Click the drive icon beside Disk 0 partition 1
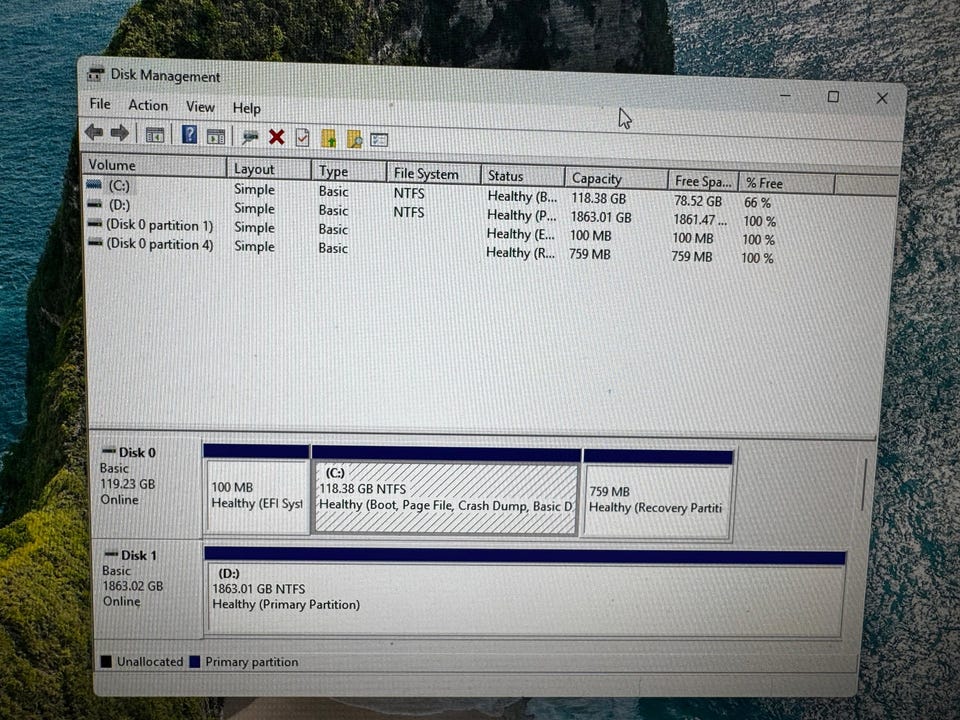 [95, 223]
